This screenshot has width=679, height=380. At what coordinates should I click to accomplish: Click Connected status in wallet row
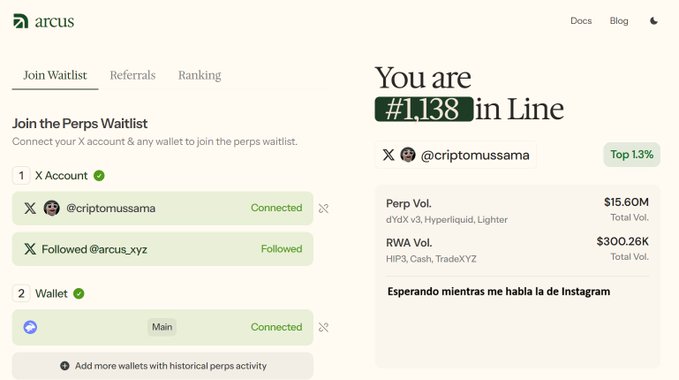point(276,327)
